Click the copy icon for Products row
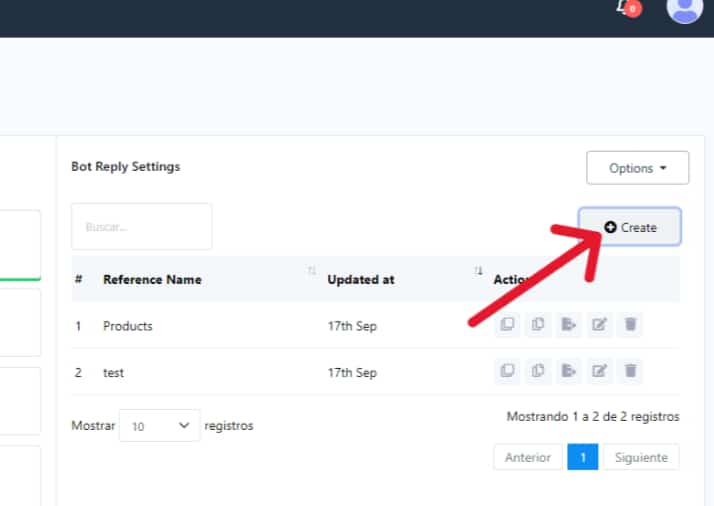Image resolution: width=714 pixels, height=506 pixels. coord(538,324)
